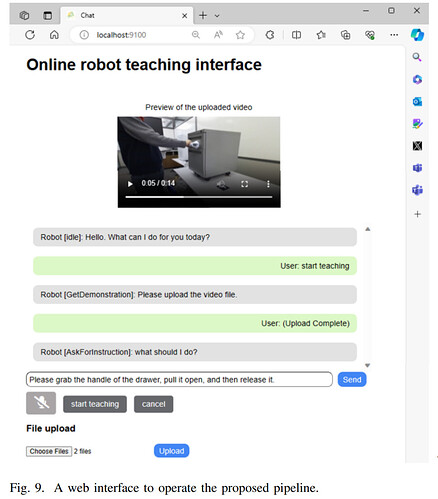
Task: Click the Upload button
Action: [x=171, y=451]
